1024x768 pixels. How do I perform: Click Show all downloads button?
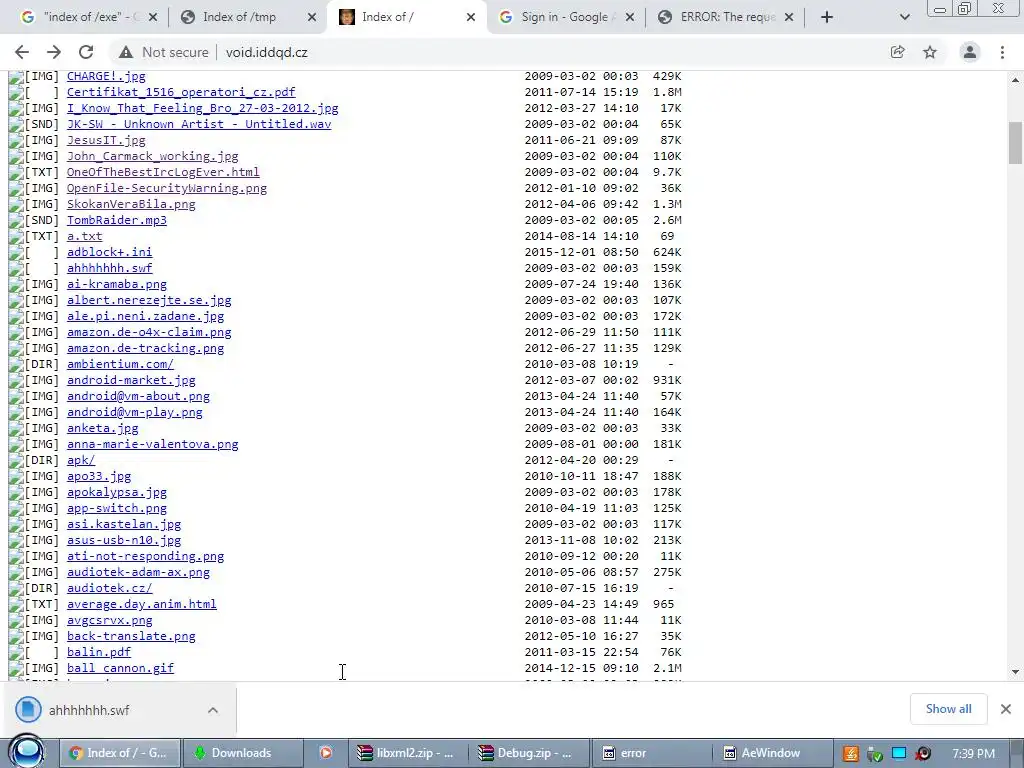pyautogui.click(x=948, y=709)
